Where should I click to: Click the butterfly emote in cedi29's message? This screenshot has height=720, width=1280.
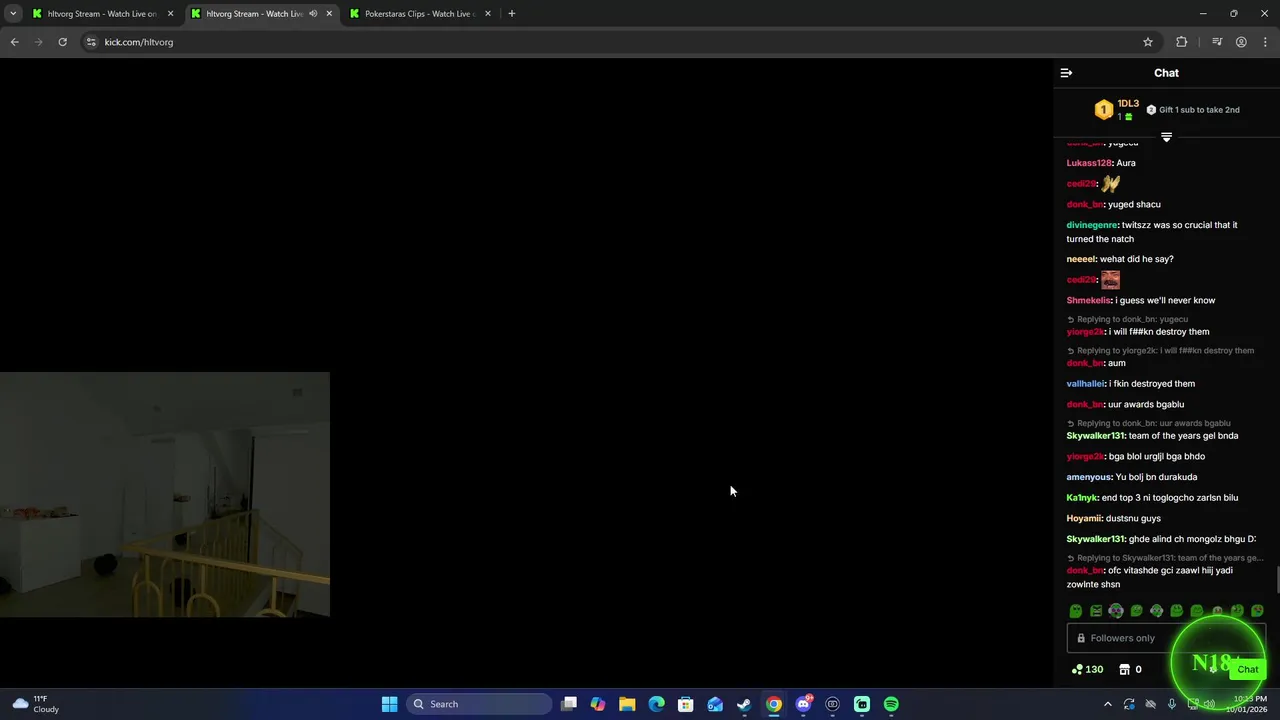tap(1111, 183)
